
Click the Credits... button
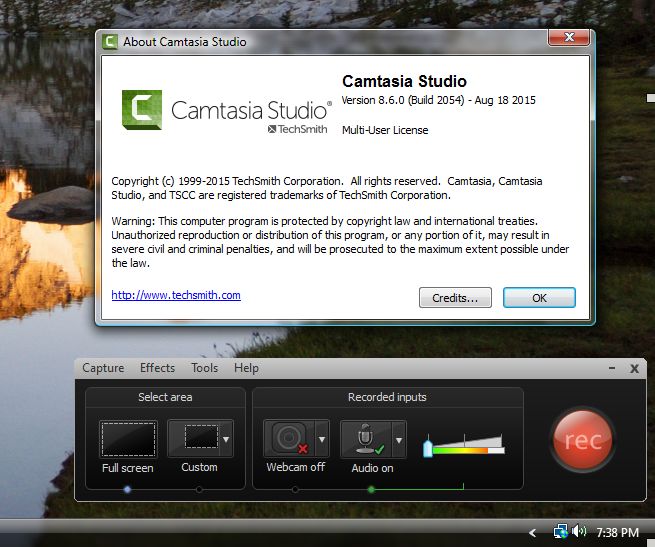455,298
